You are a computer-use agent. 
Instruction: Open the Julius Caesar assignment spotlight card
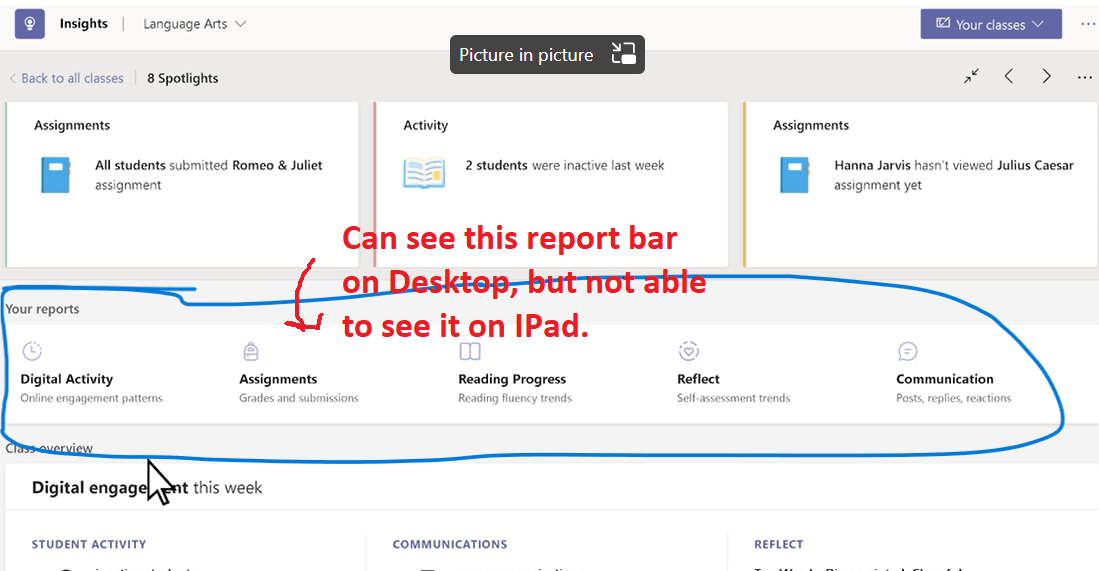click(920, 184)
